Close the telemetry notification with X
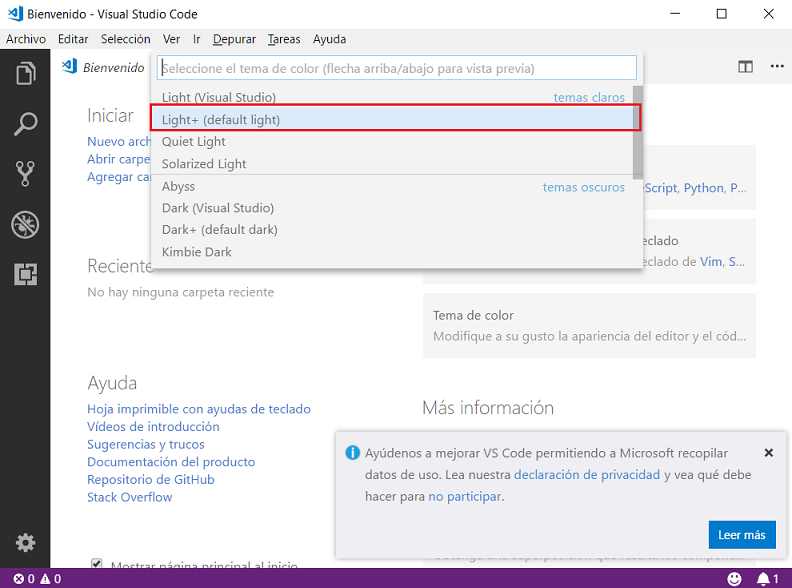792x588 pixels. (x=769, y=453)
